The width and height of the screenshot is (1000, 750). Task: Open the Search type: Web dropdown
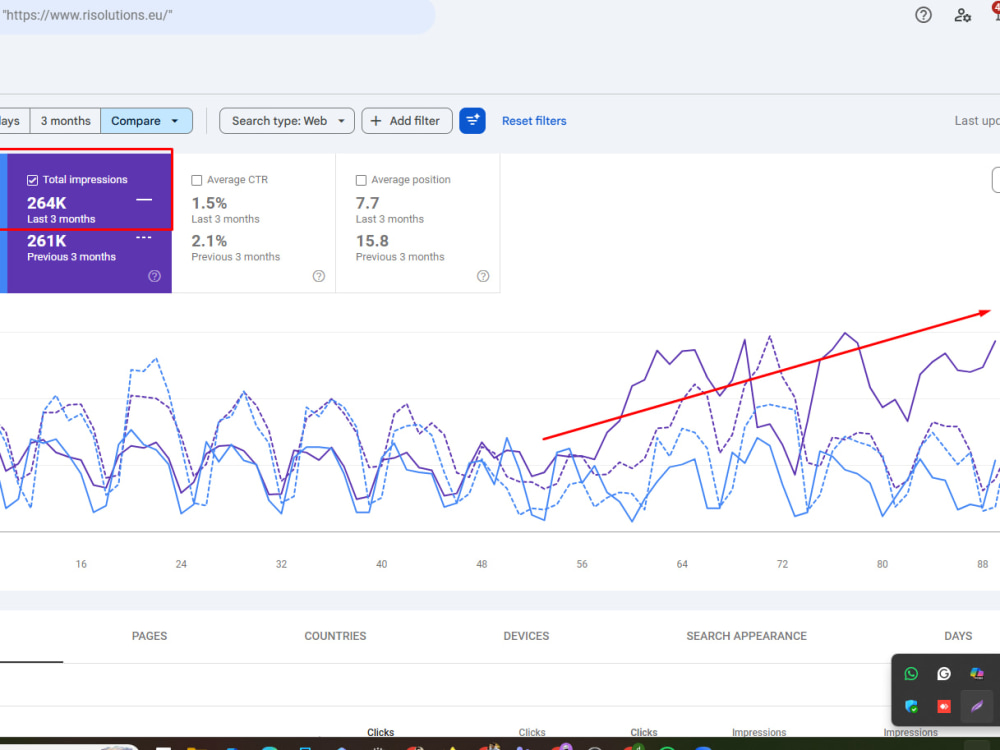click(x=286, y=121)
